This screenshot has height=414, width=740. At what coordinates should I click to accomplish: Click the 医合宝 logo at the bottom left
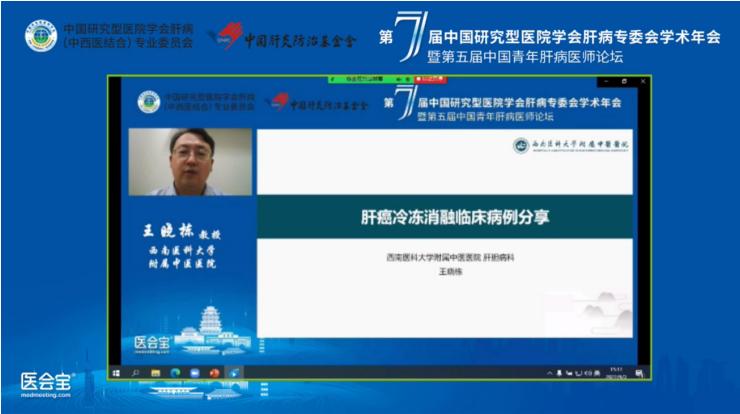46,382
